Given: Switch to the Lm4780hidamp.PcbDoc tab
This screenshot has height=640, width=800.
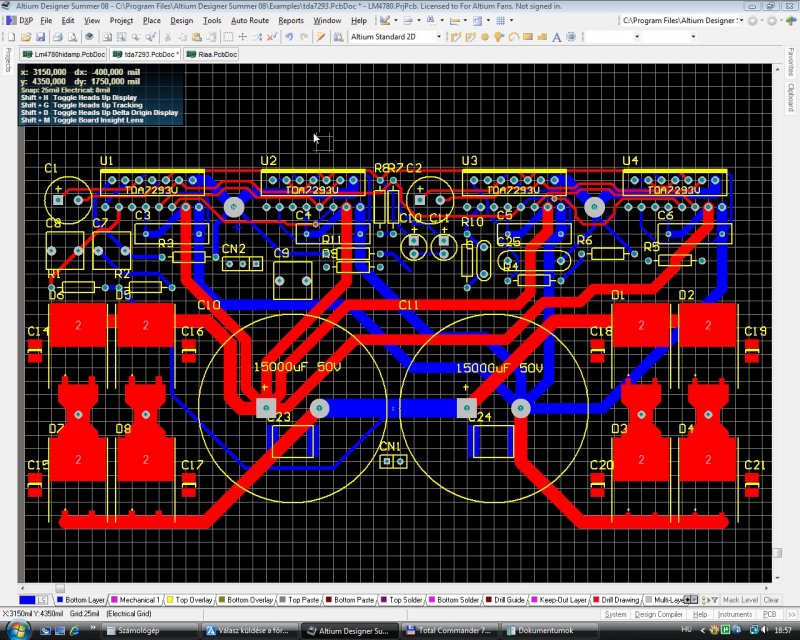Looking at the screenshot, I should [63, 54].
